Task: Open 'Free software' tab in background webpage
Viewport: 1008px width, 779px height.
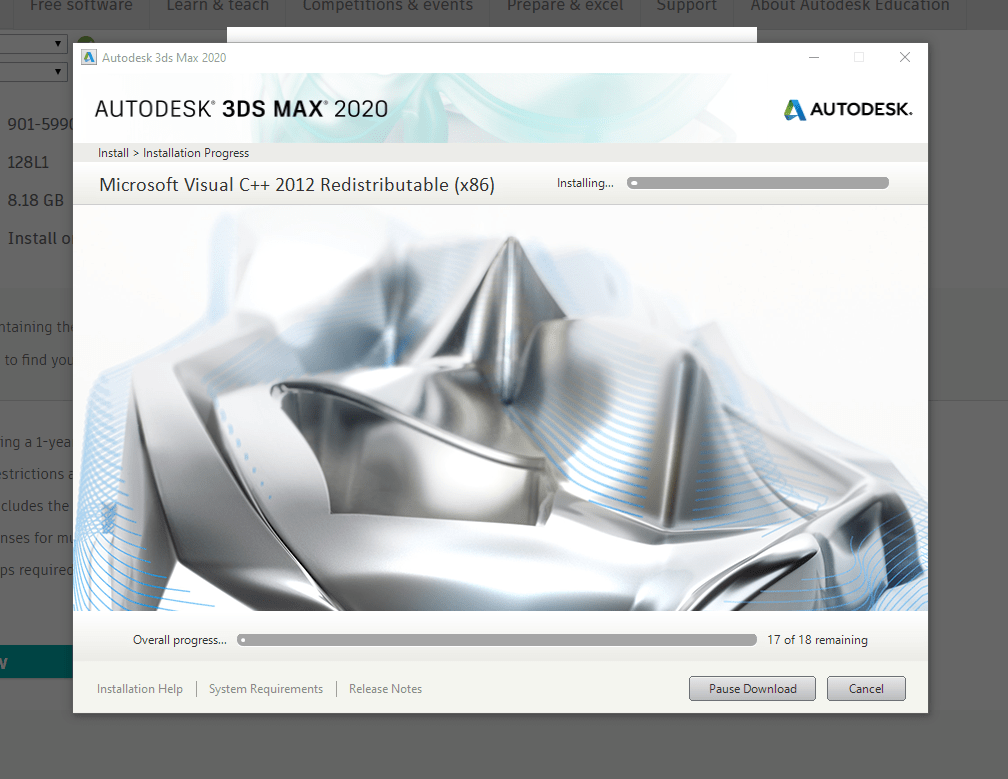Action: [x=81, y=6]
